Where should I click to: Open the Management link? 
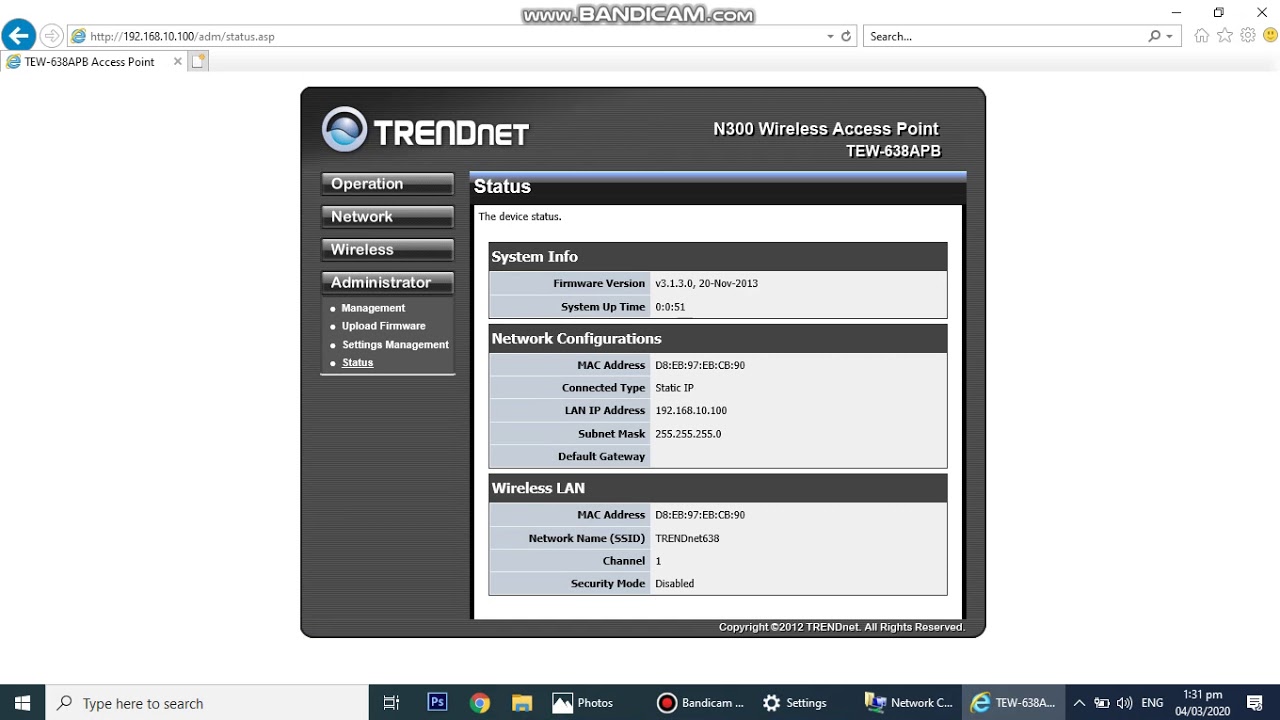click(373, 308)
